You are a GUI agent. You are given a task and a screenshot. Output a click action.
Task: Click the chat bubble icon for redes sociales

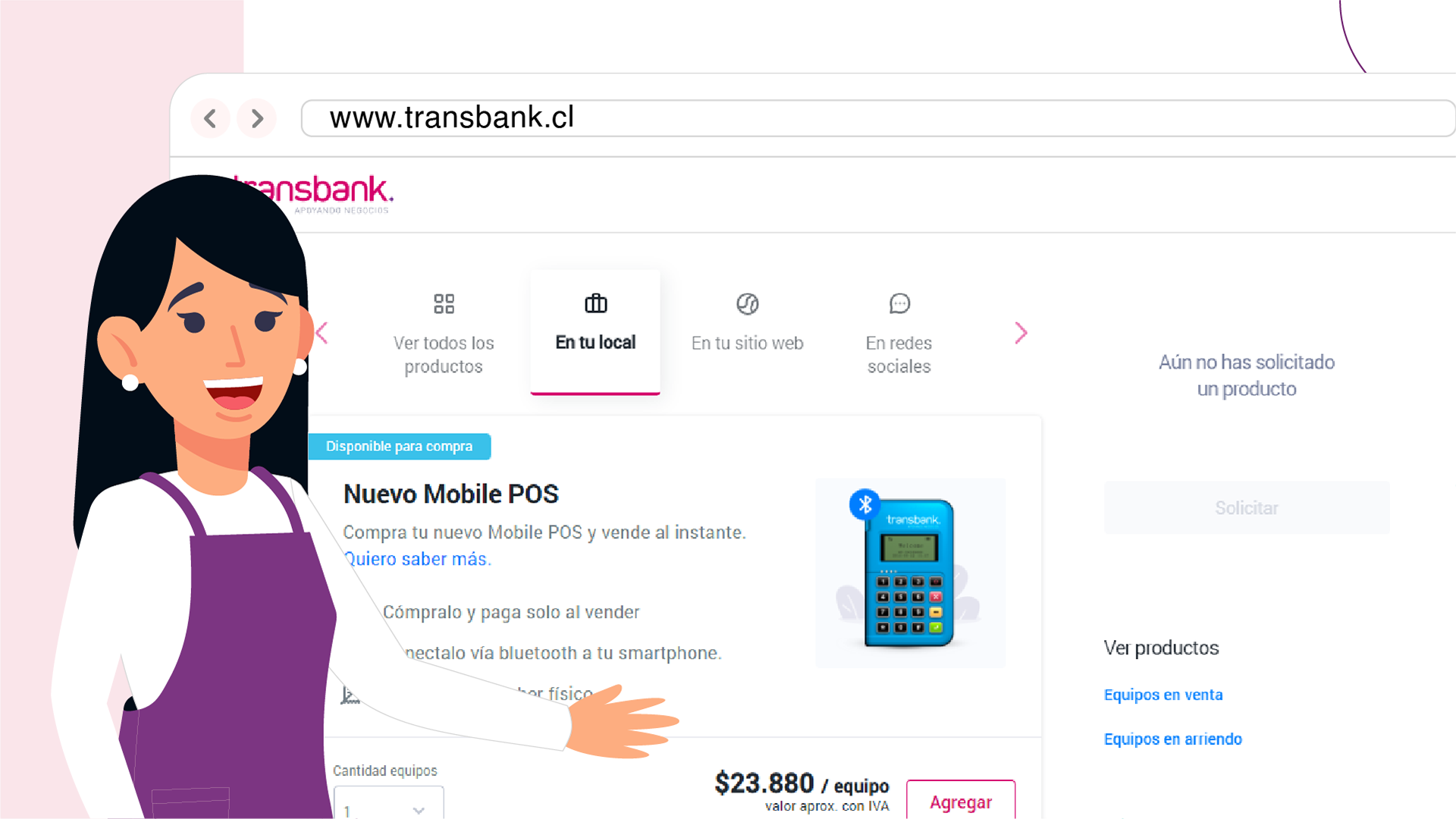click(899, 304)
